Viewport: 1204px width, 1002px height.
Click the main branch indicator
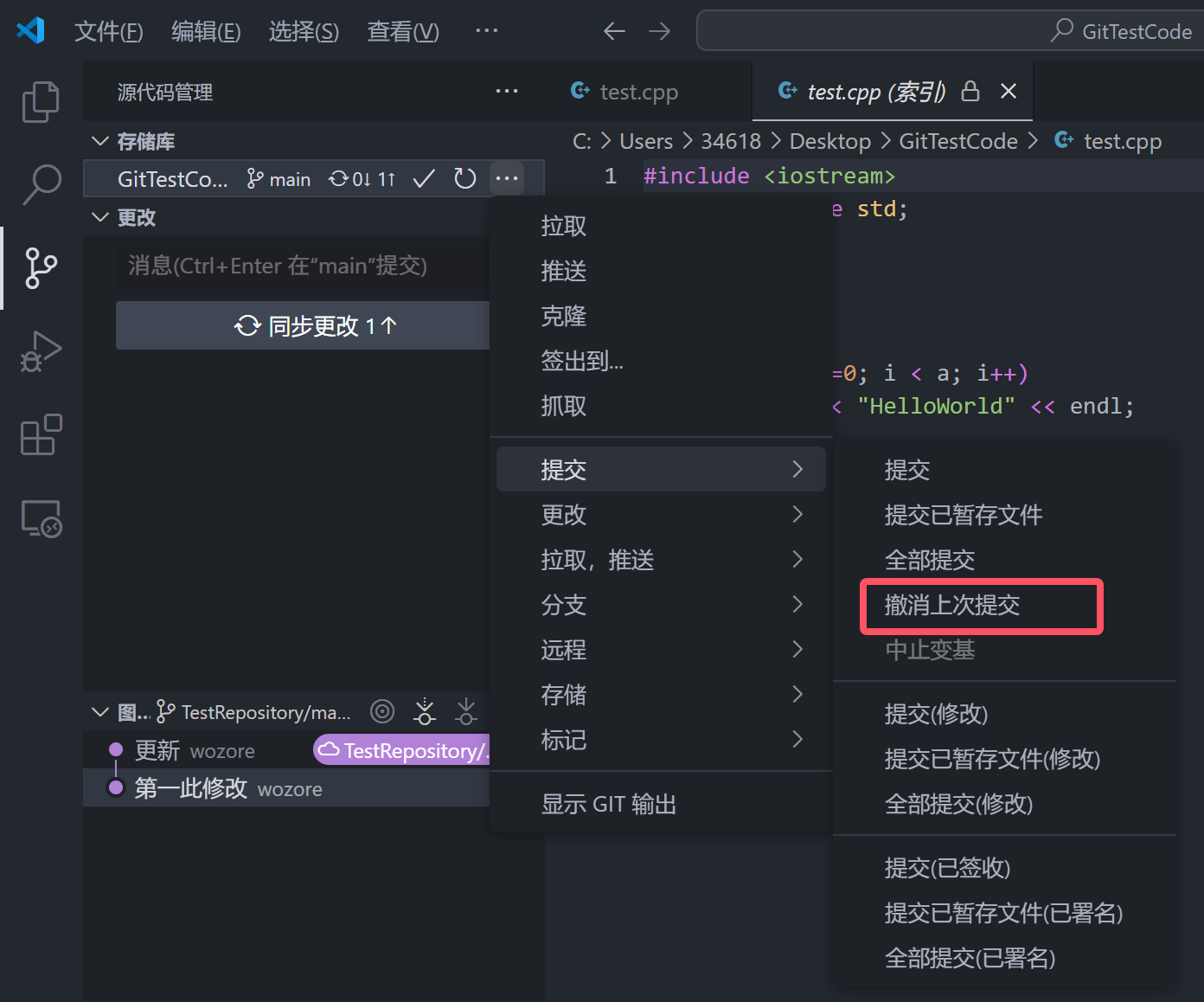(279, 179)
